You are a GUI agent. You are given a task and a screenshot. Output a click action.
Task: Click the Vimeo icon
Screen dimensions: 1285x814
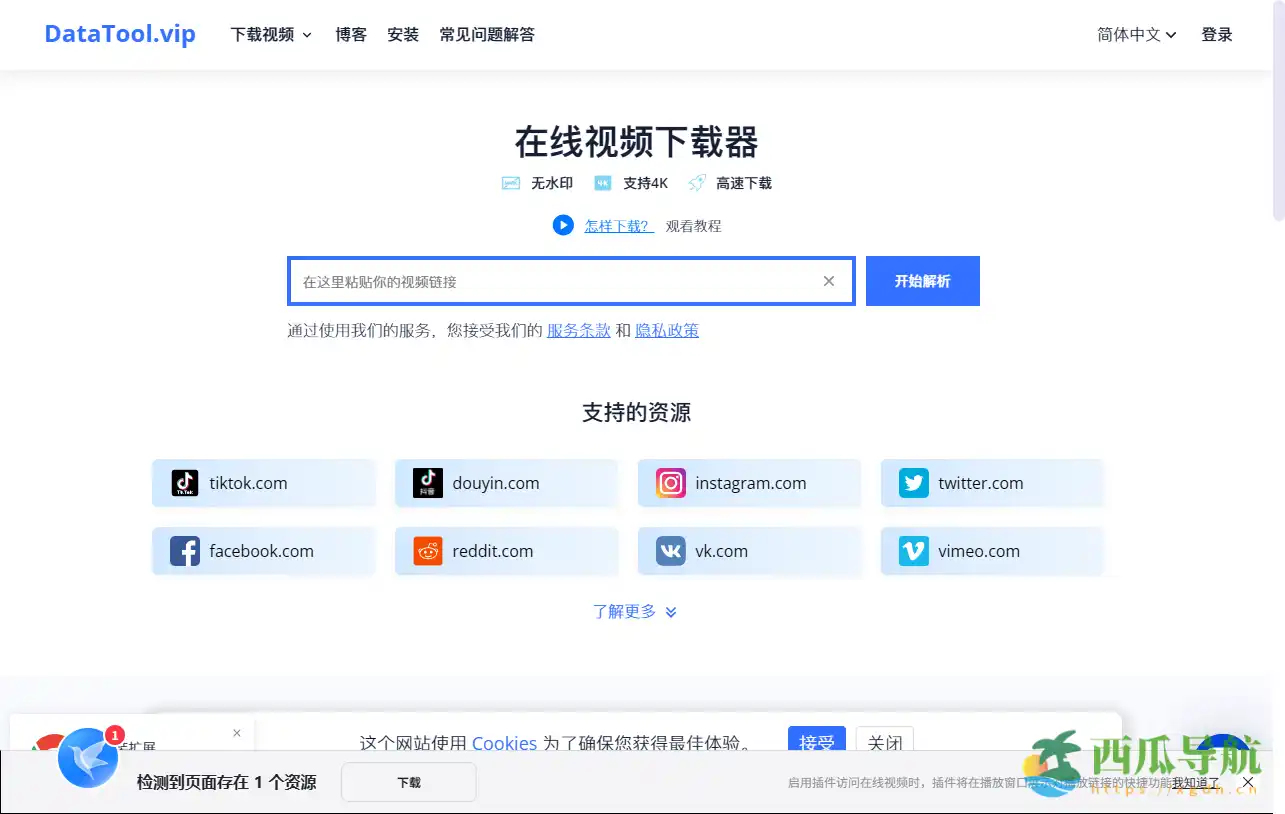click(913, 551)
